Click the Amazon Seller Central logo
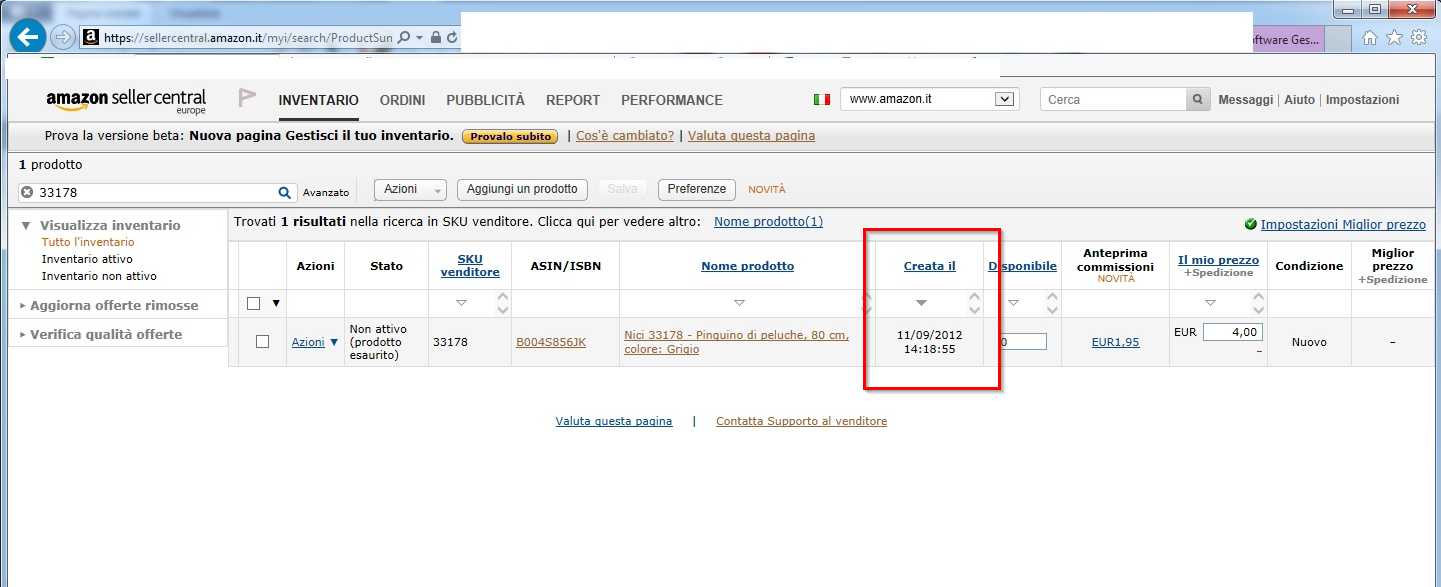The height and width of the screenshot is (587, 1441). [x=126, y=100]
